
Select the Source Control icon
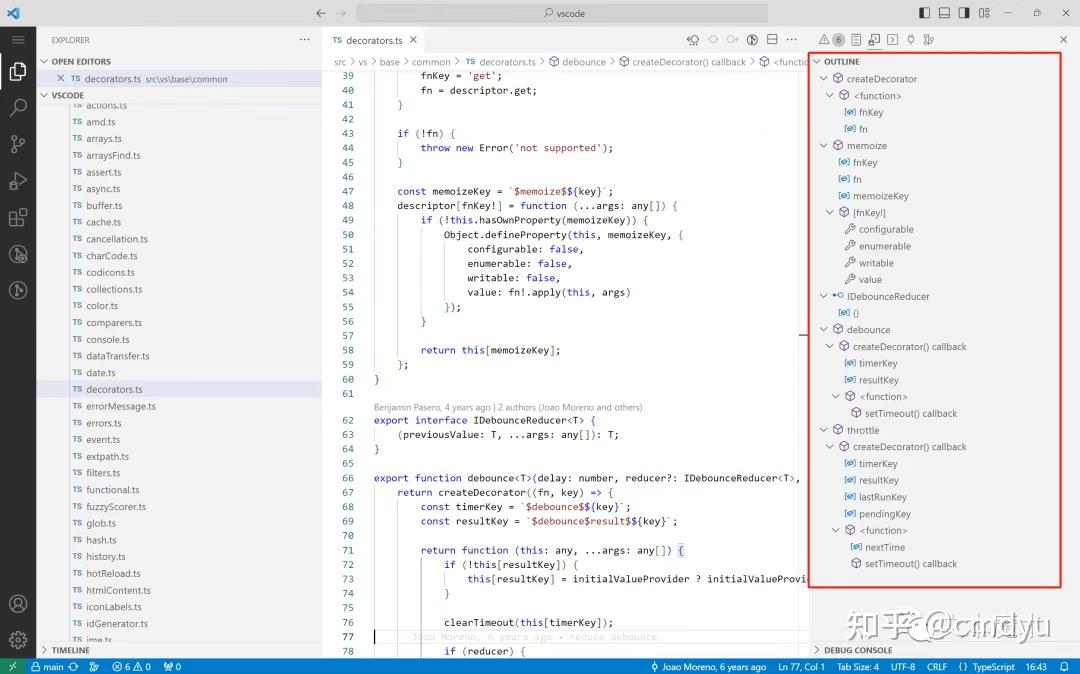[x=16, y=145]
